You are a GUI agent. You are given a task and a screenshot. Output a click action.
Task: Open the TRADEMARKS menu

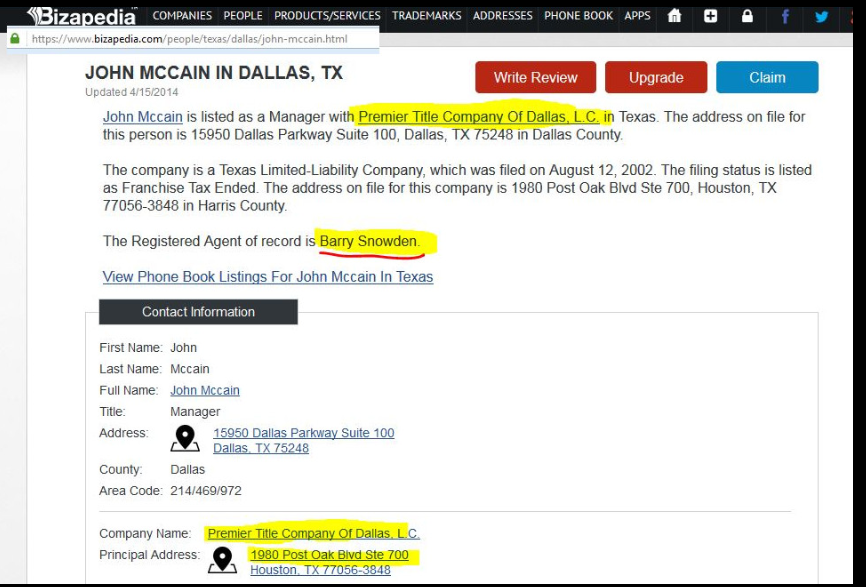(426, 15)
